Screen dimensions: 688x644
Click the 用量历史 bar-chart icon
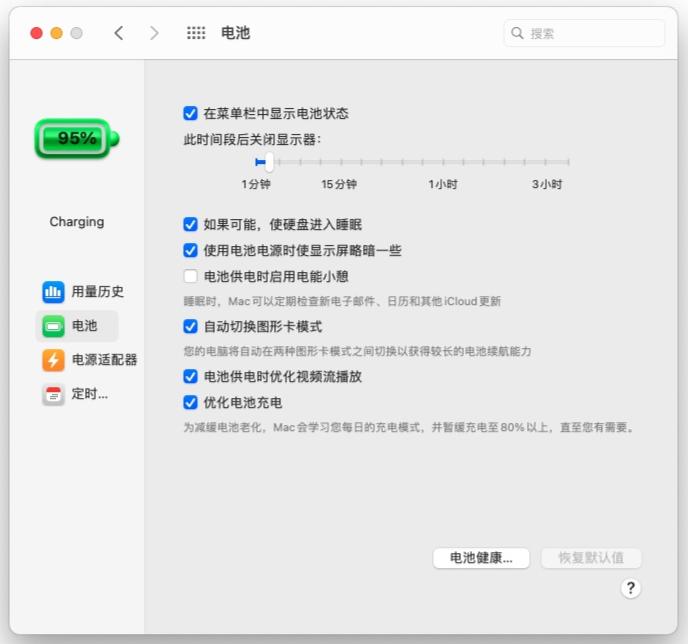tap(54, 292)
